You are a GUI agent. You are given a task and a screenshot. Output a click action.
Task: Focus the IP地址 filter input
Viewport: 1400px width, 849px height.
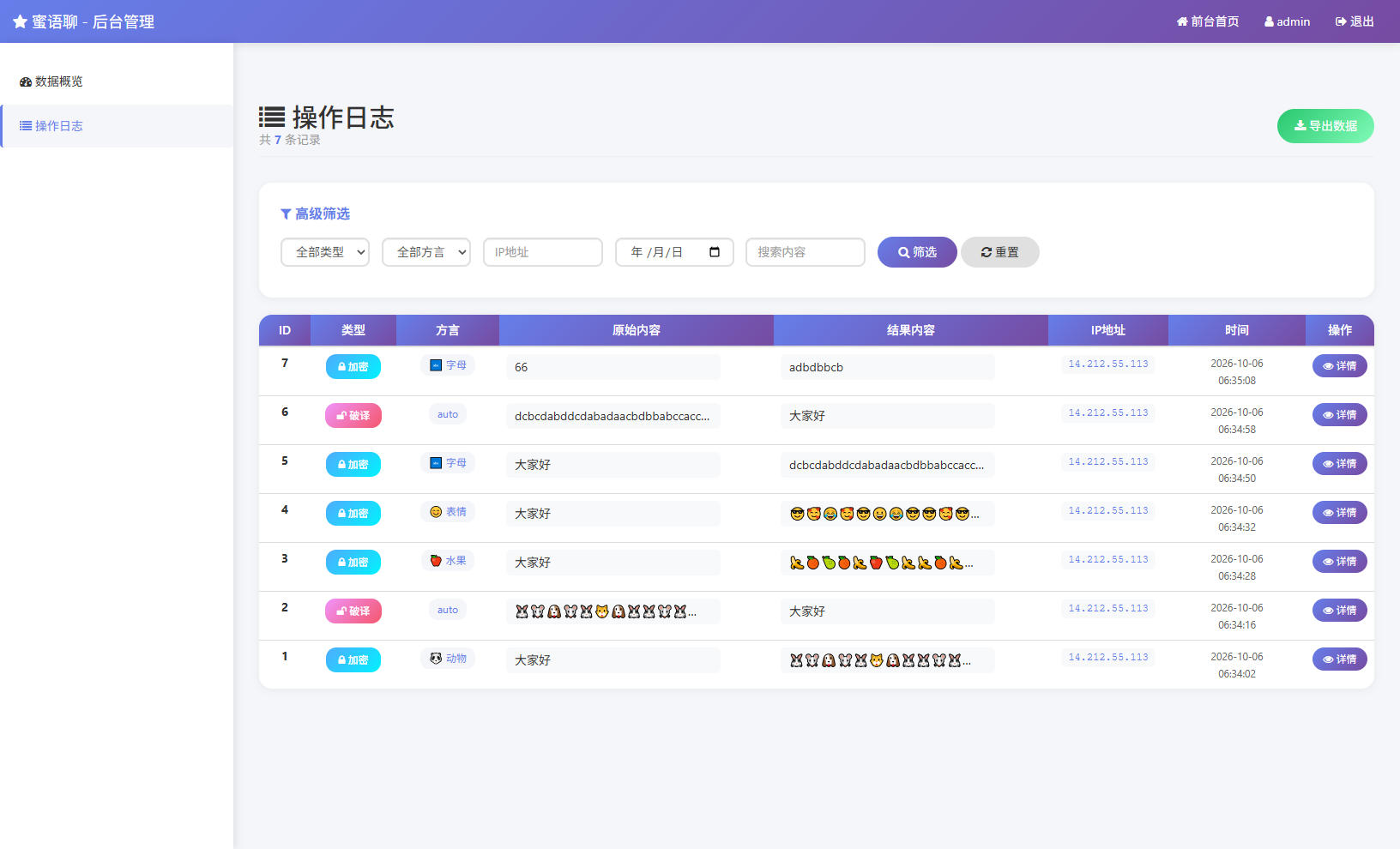(543, 252)
